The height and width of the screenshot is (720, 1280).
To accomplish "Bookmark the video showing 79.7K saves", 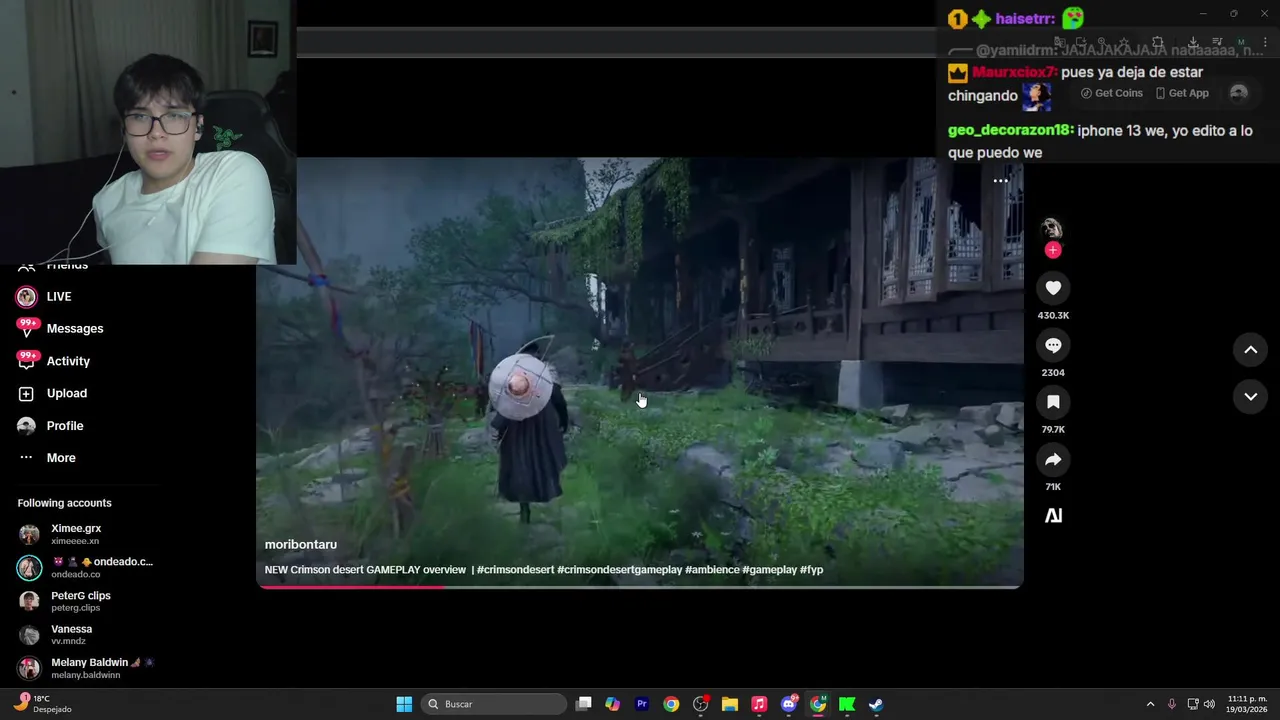I will pyautogui.click(x=1053, y=402).
